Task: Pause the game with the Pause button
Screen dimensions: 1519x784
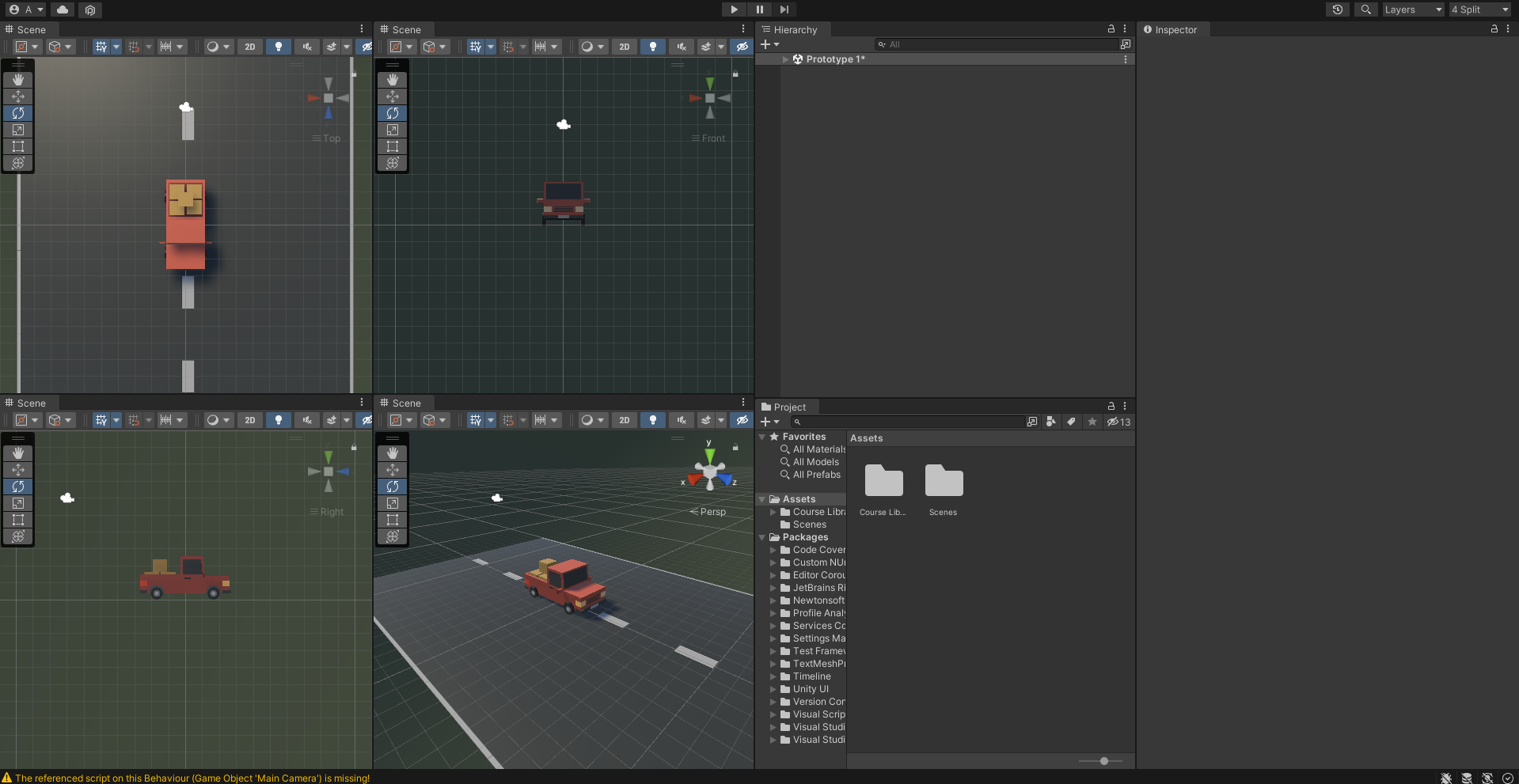Action: point(759,9)
